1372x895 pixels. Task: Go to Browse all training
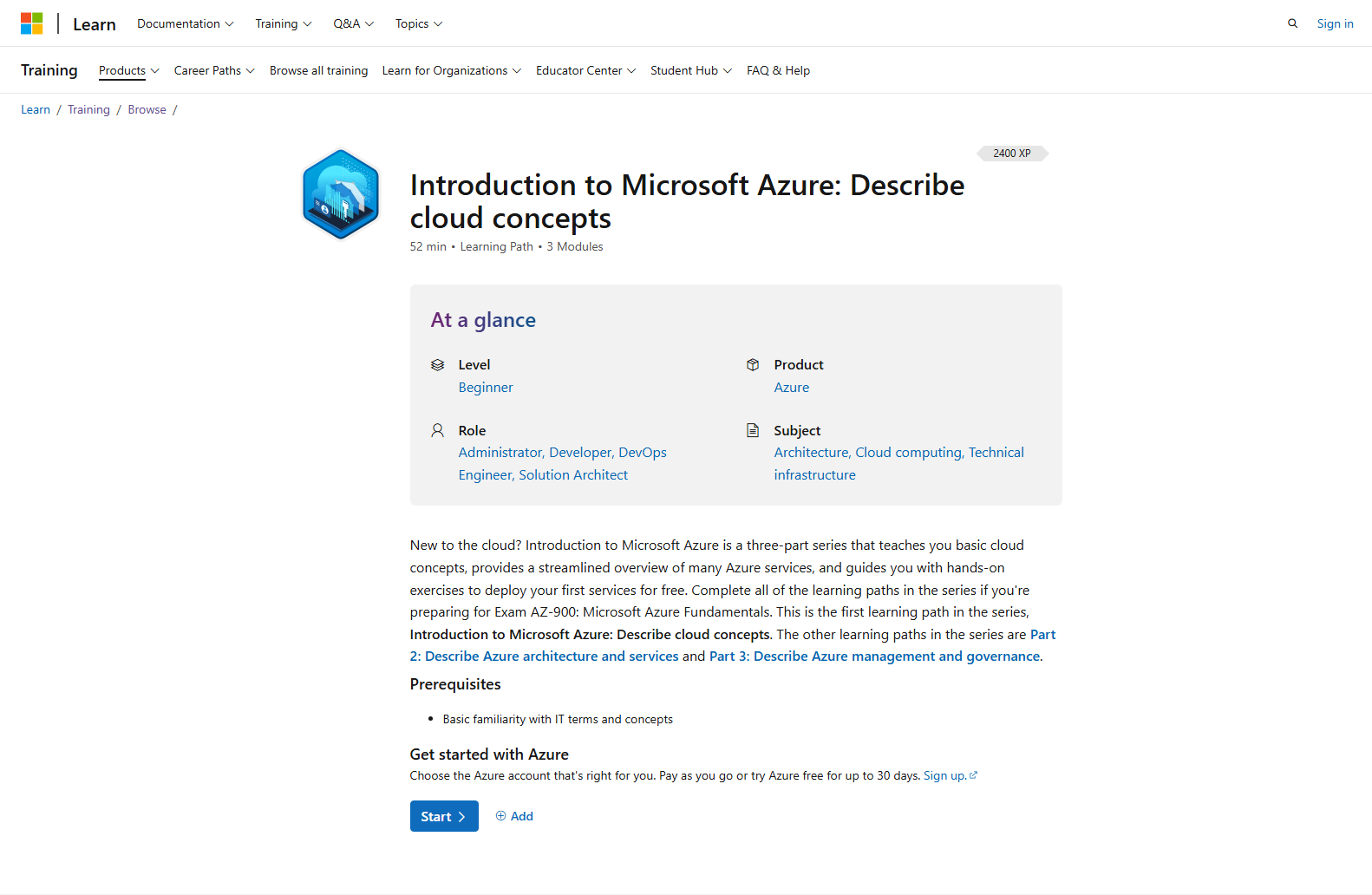(318, 70)
